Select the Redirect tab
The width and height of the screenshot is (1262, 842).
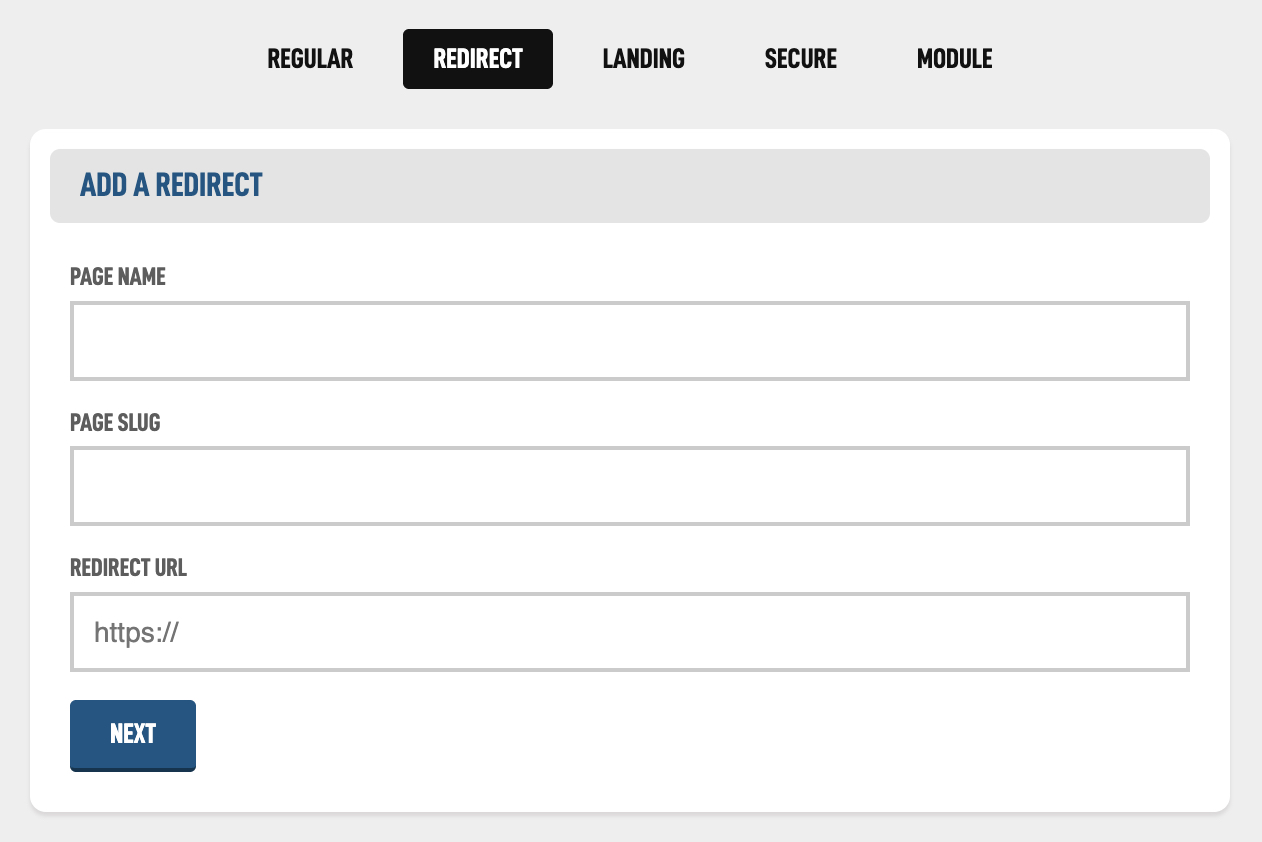477,59
